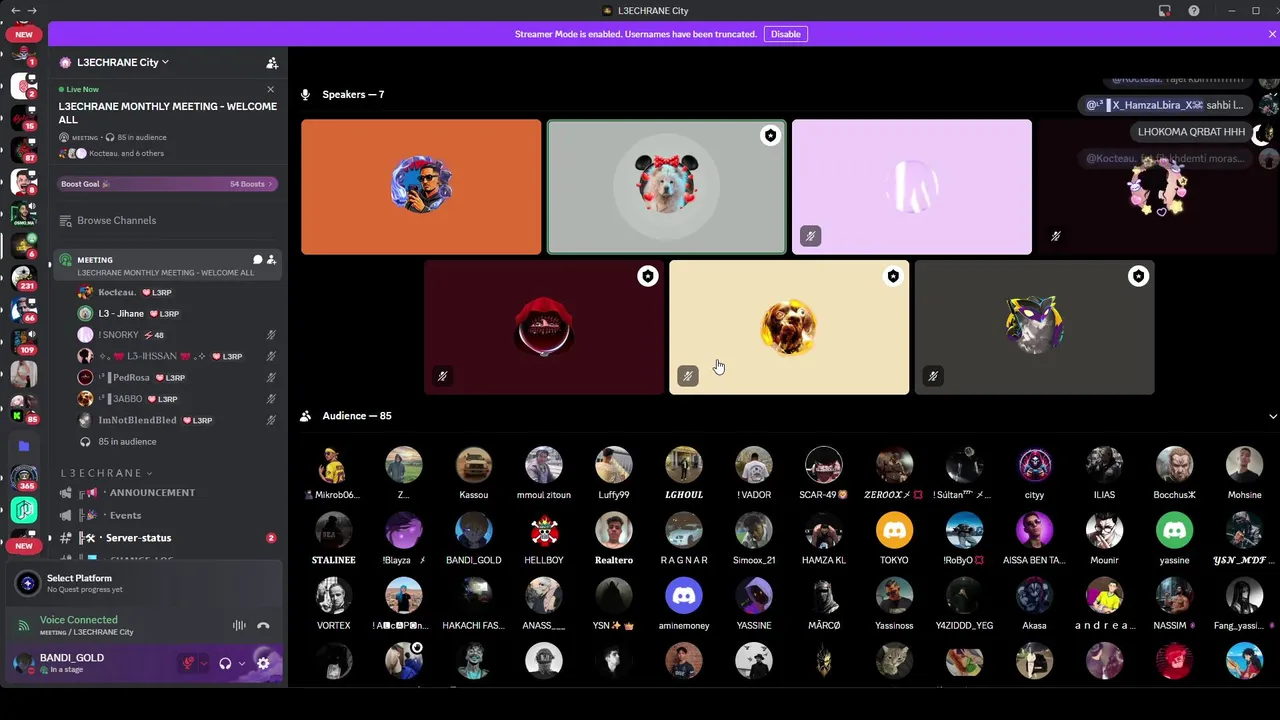Open the Boost Goal 54 Boosts bar
The width and height of the screenshot is (1280, 720).
[167, 184]
